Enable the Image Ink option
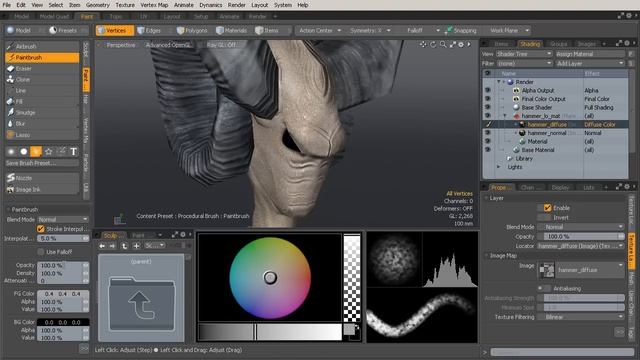The image size is (640, 360). (x=42, y=189)
